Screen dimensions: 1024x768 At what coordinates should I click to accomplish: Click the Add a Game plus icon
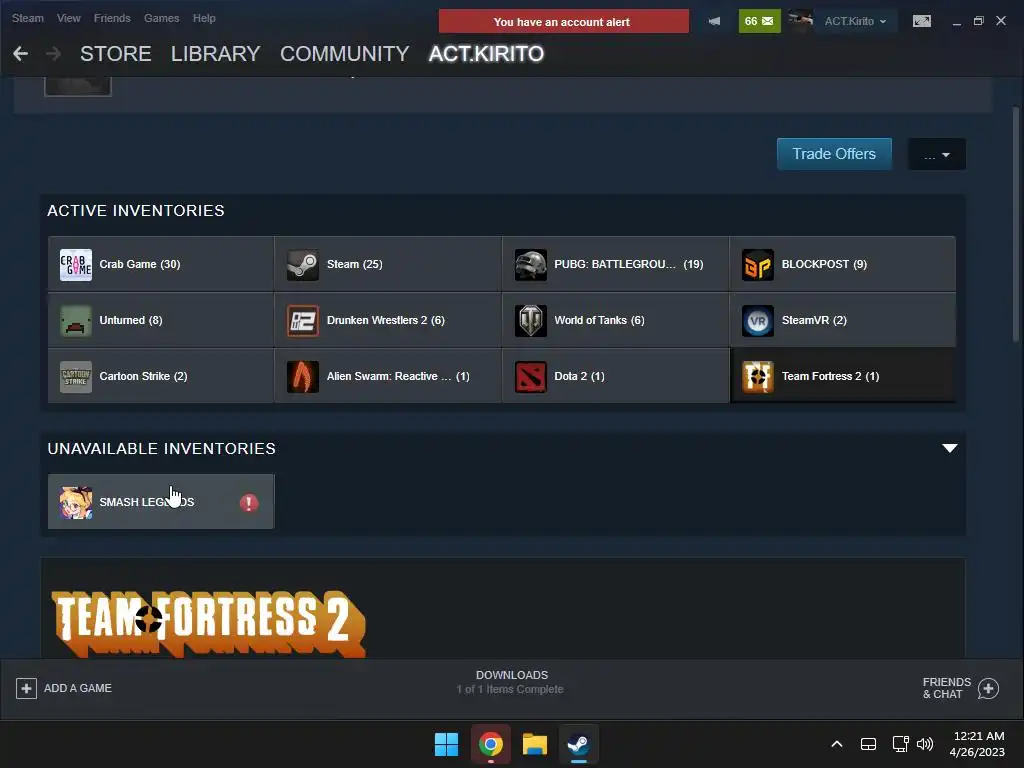coord(26,688)
